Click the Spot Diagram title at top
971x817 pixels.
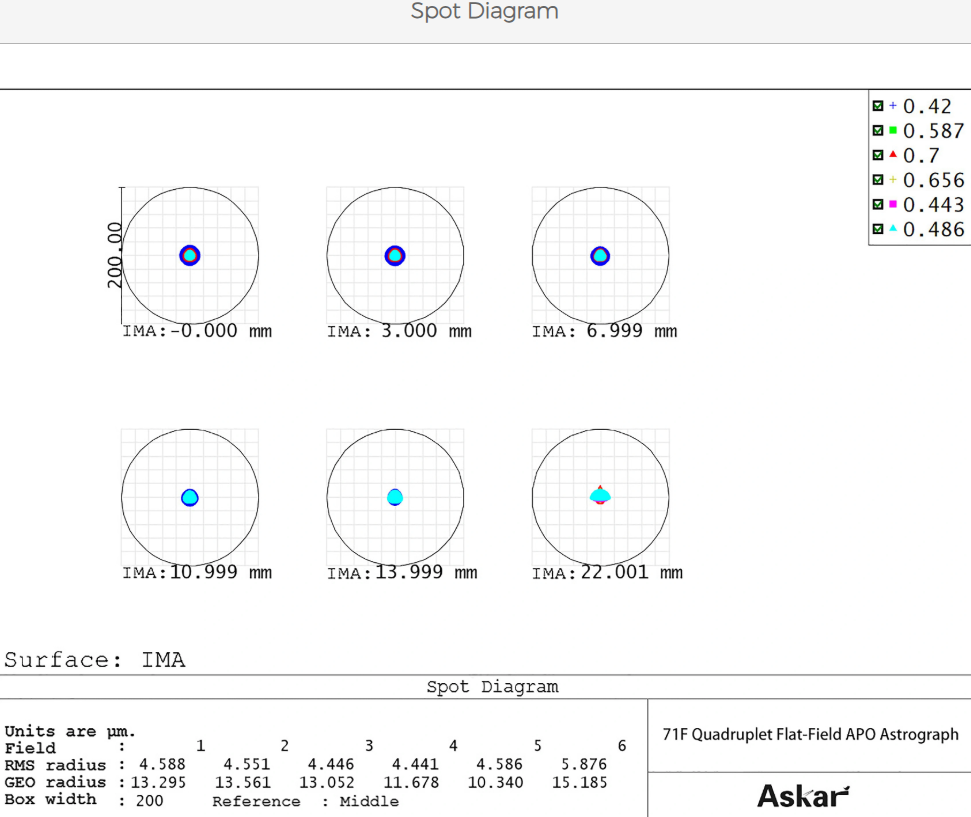point(485,12)
